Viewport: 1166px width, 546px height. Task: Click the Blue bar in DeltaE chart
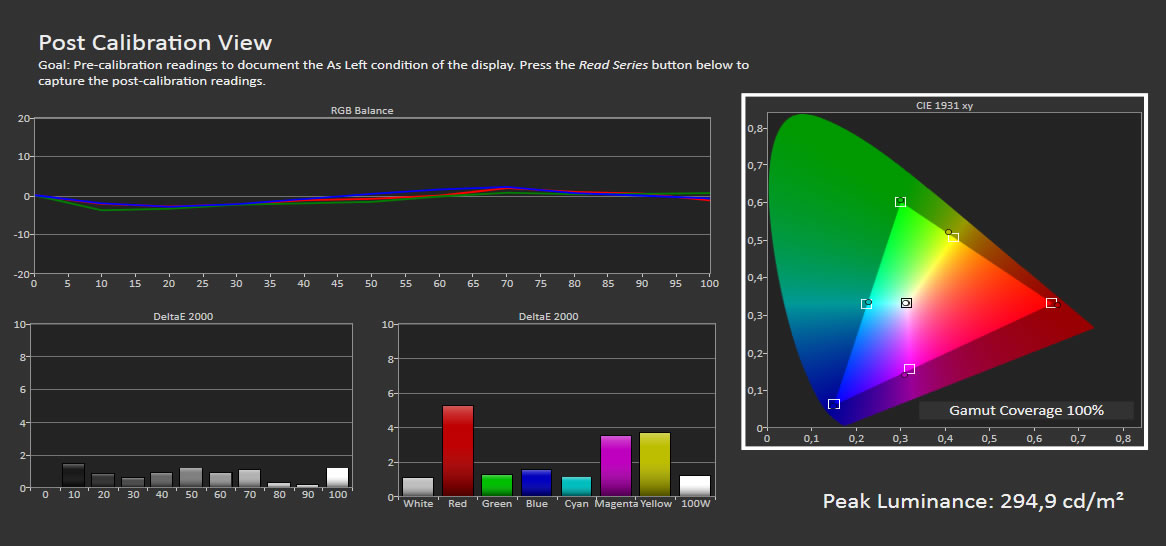536,482
